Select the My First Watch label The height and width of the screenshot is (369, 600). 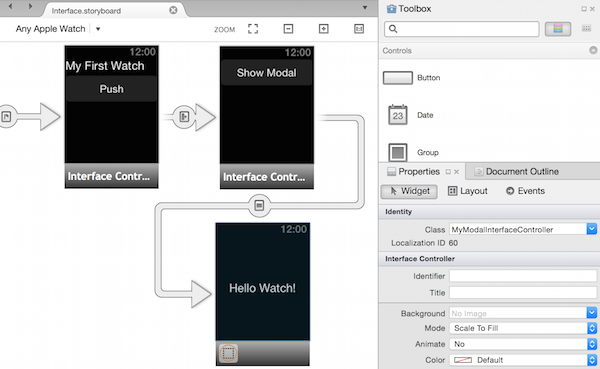click(105, 66)
